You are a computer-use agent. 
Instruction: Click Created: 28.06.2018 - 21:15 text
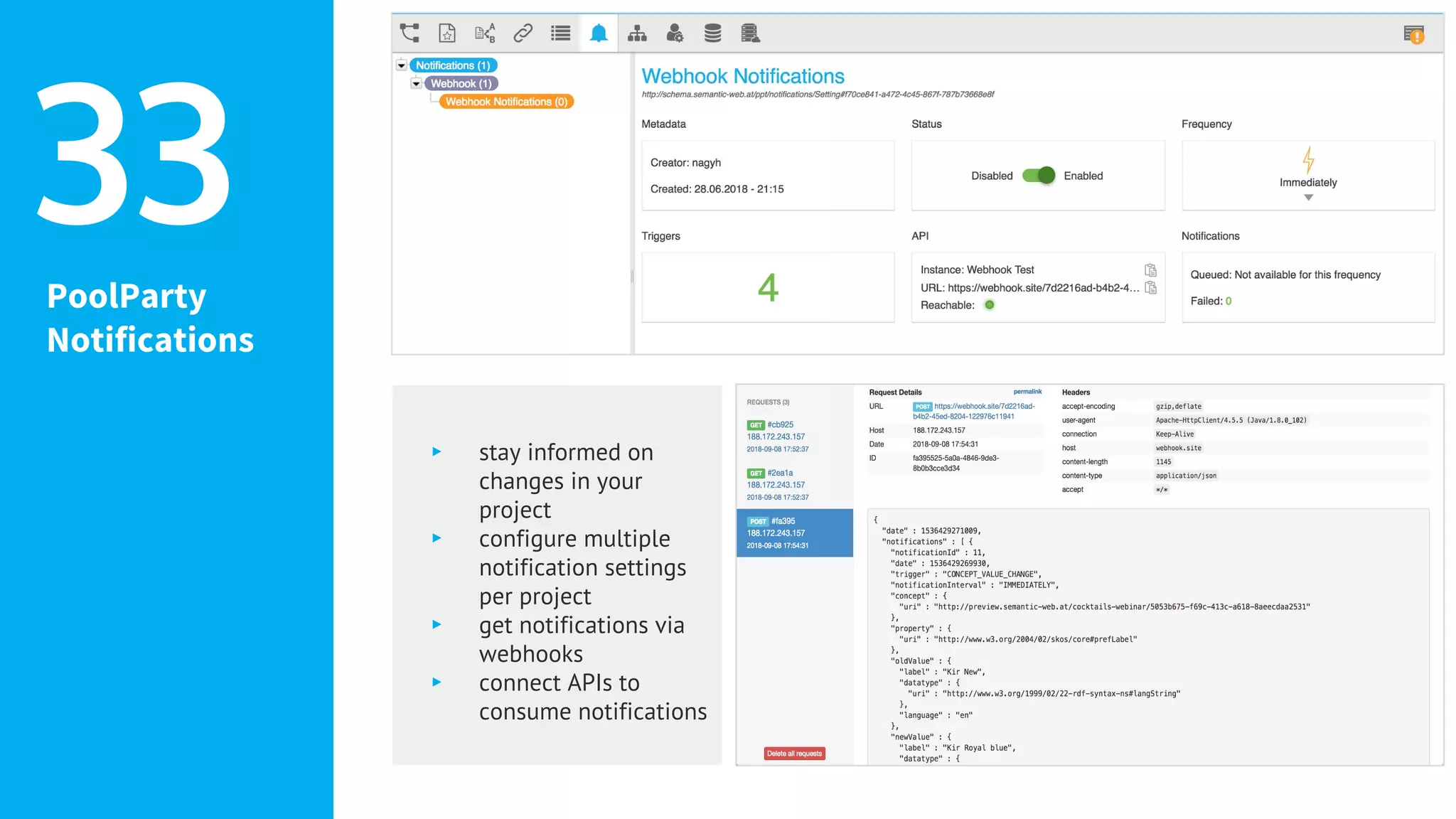pyautogui.click(x=717, y=189)
